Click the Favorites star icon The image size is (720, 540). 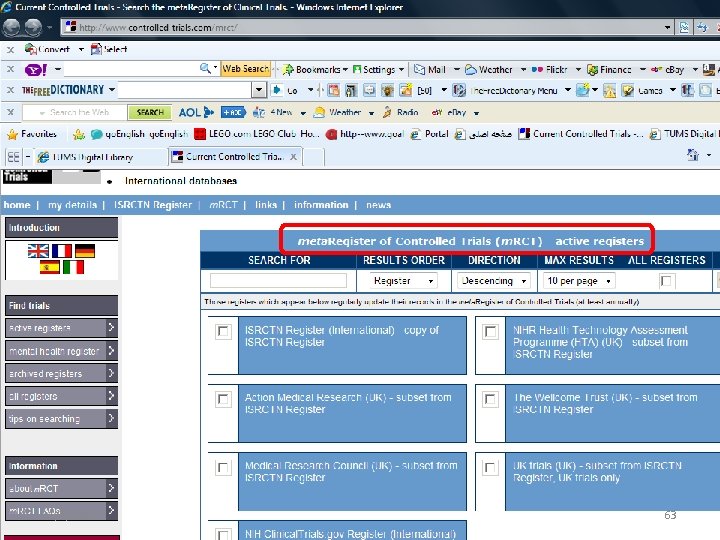12,134
